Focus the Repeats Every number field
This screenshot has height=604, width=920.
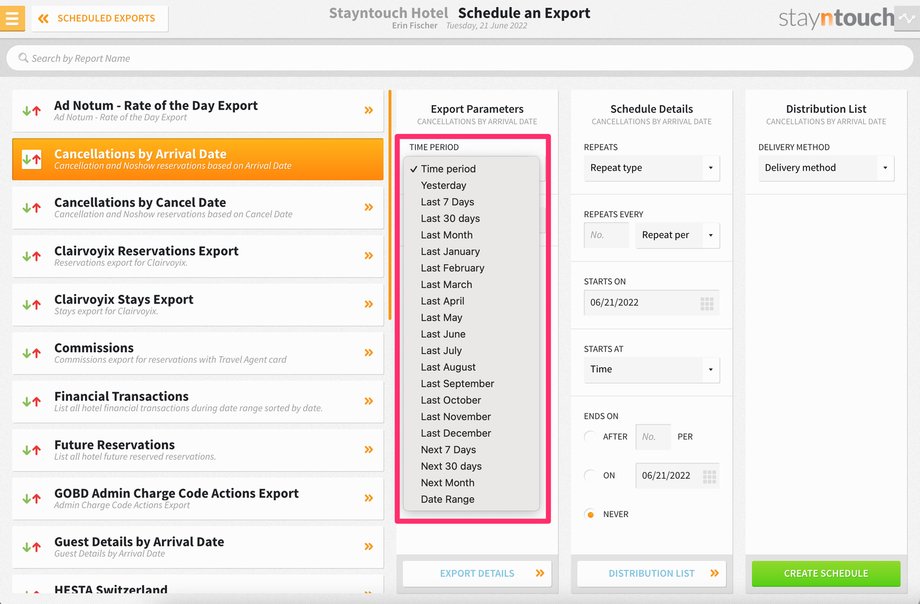point(606,235)
